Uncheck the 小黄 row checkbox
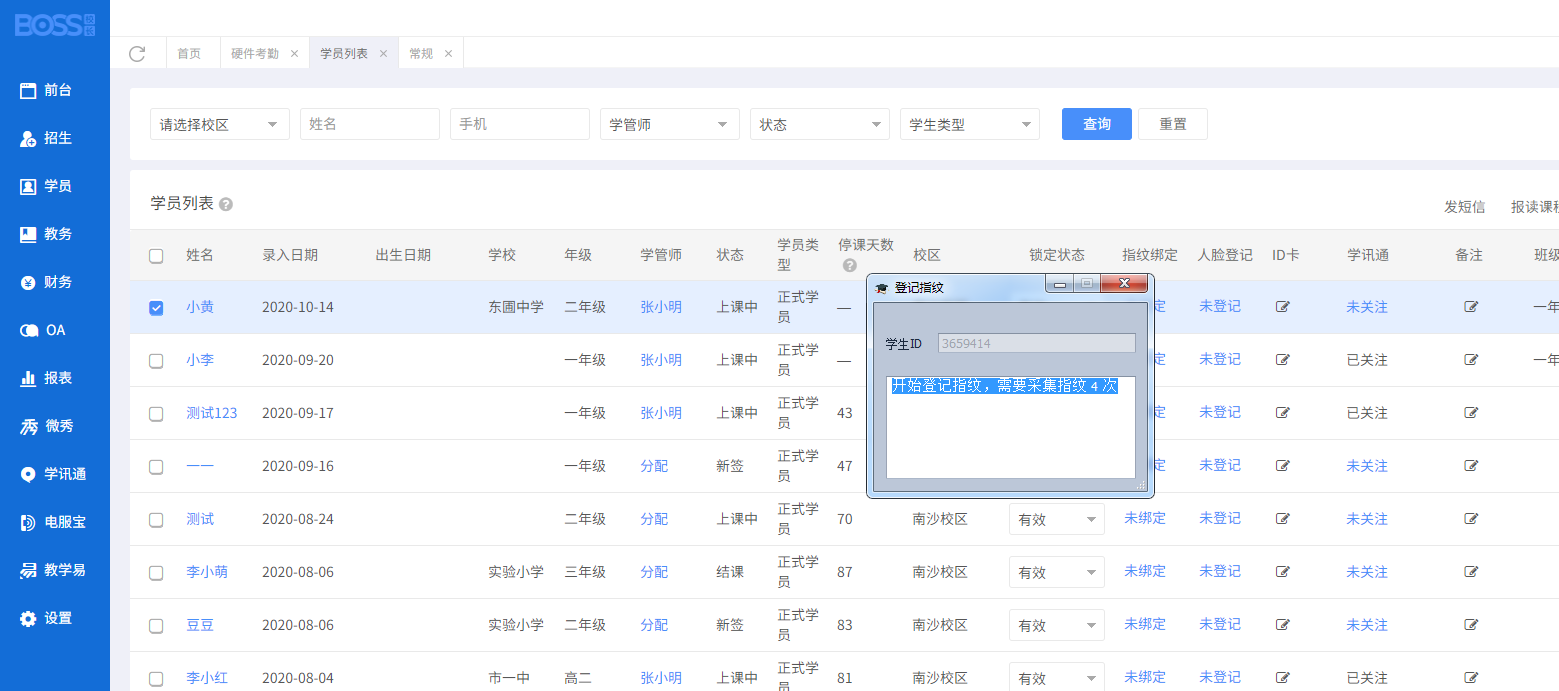The height and width of the screenshot is (691, 1559). pos(156,308)
